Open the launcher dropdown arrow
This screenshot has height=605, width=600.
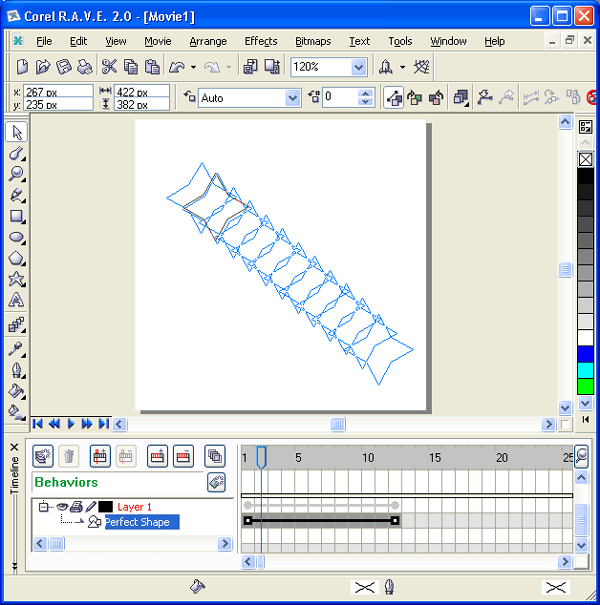402,67
